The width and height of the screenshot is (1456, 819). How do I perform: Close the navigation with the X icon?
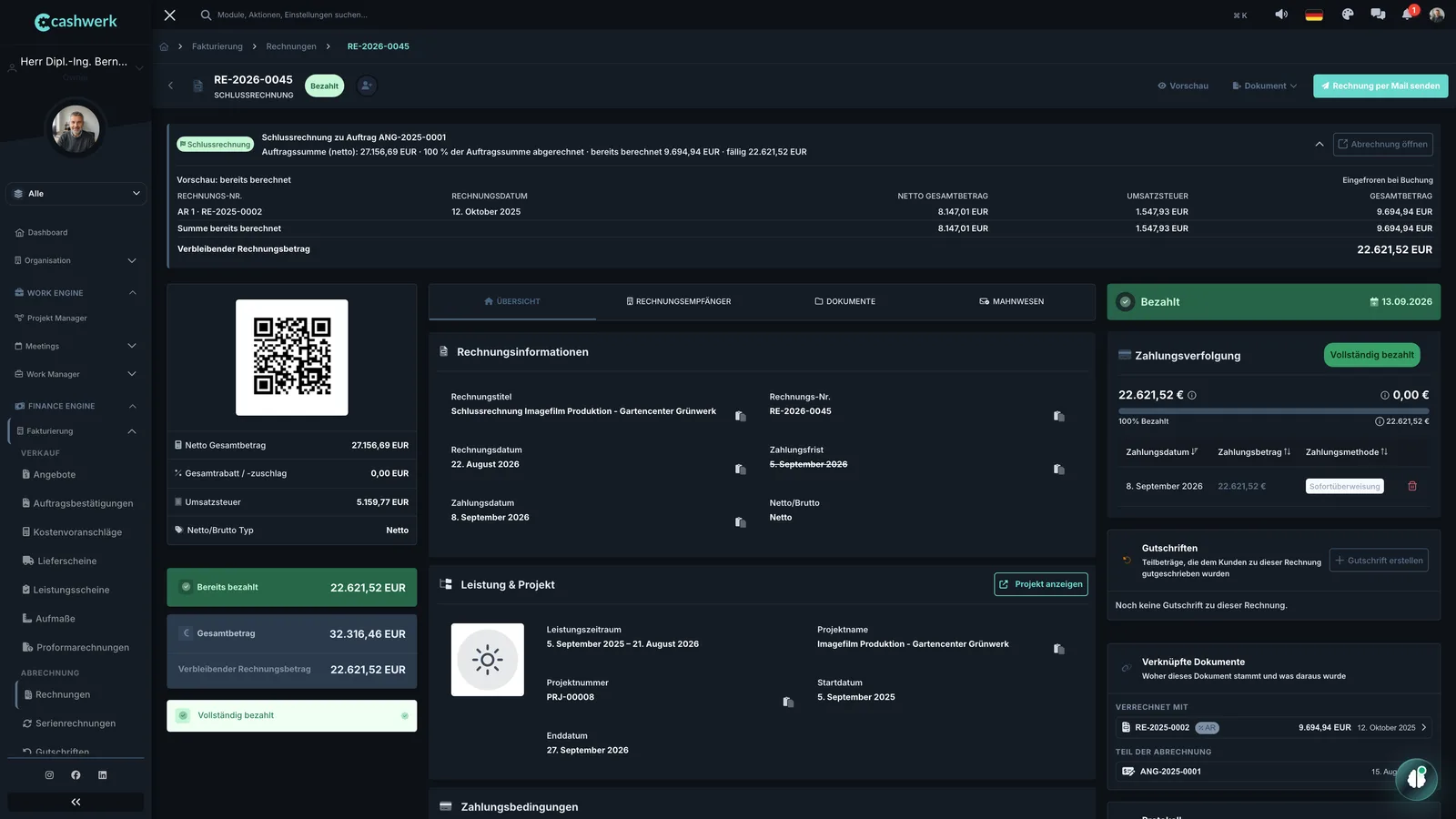(170, 15)
